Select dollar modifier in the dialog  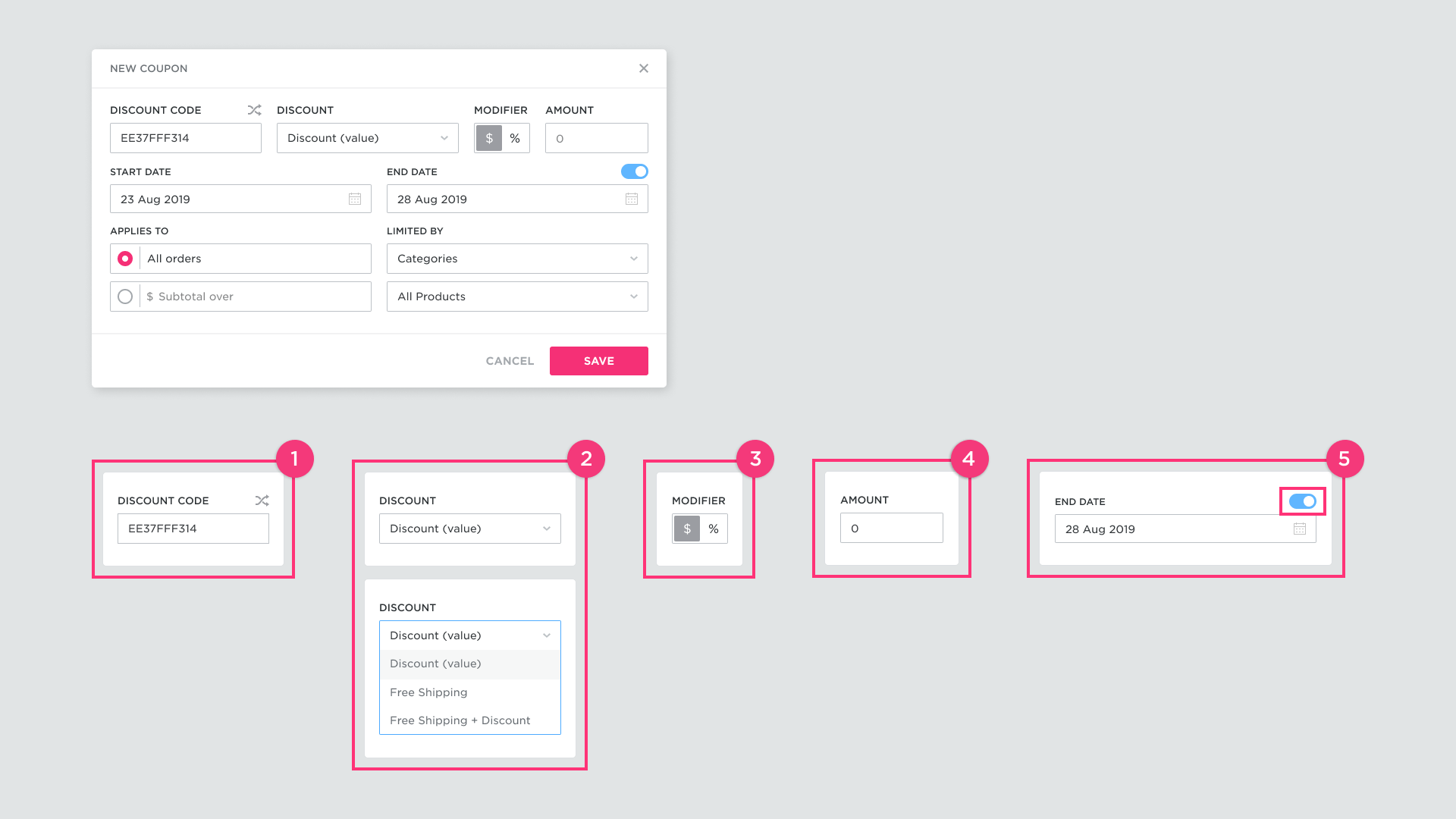click(489, 138)
